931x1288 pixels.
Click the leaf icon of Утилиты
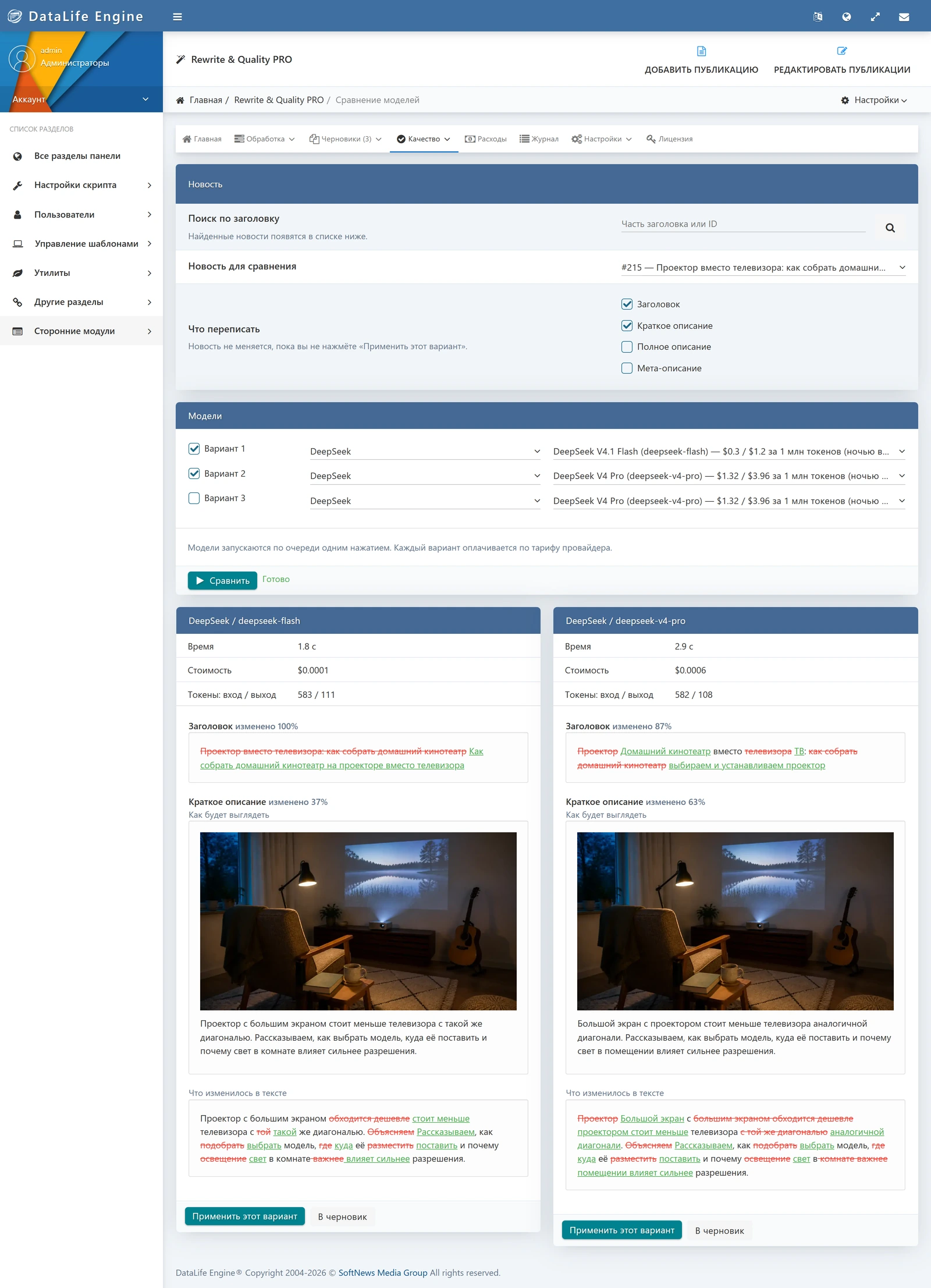click(17, 273)
